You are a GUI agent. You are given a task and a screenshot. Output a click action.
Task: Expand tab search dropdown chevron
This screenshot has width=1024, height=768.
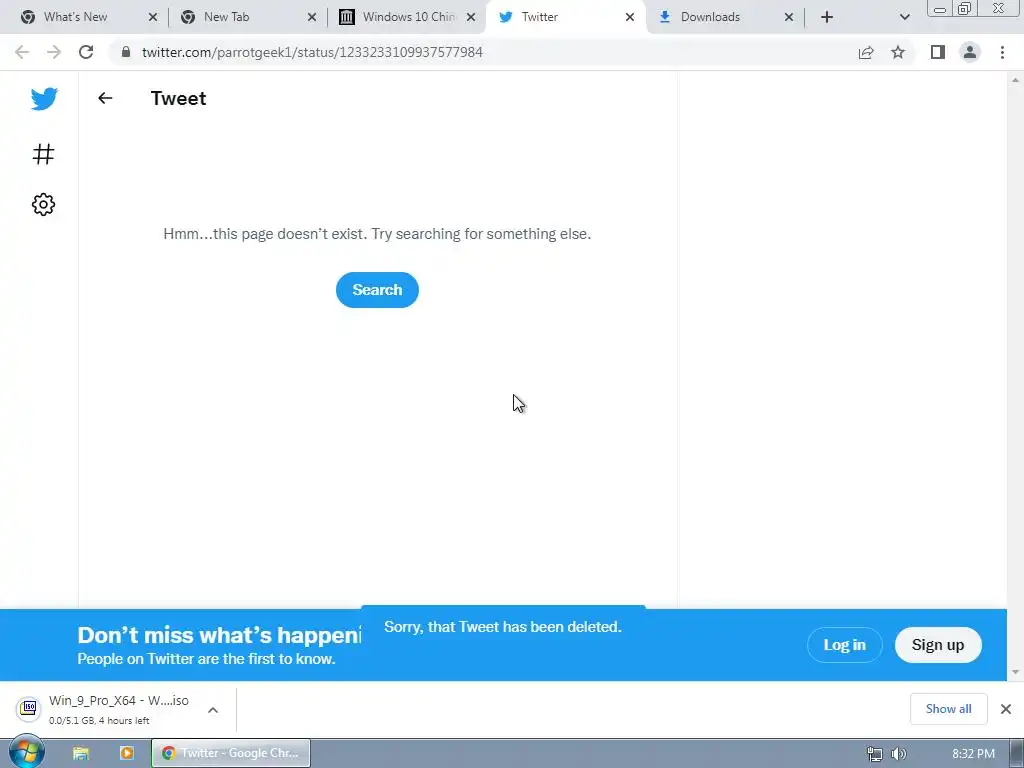pyautogui.click(x=904, y=17)
